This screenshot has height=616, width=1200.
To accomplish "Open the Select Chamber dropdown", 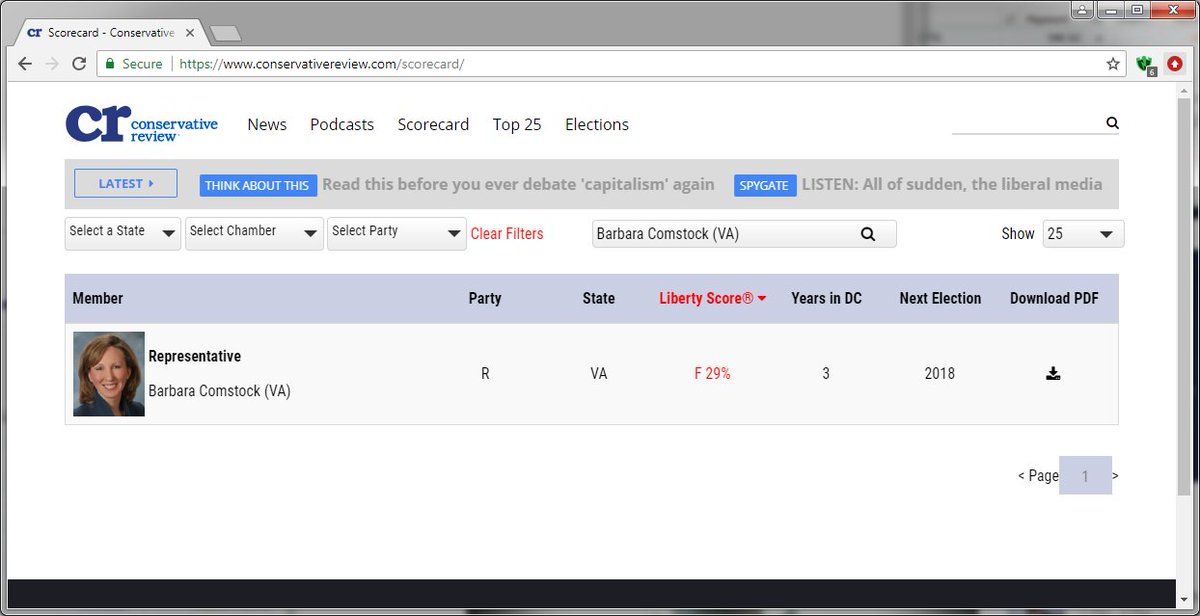I will (254, 233).
